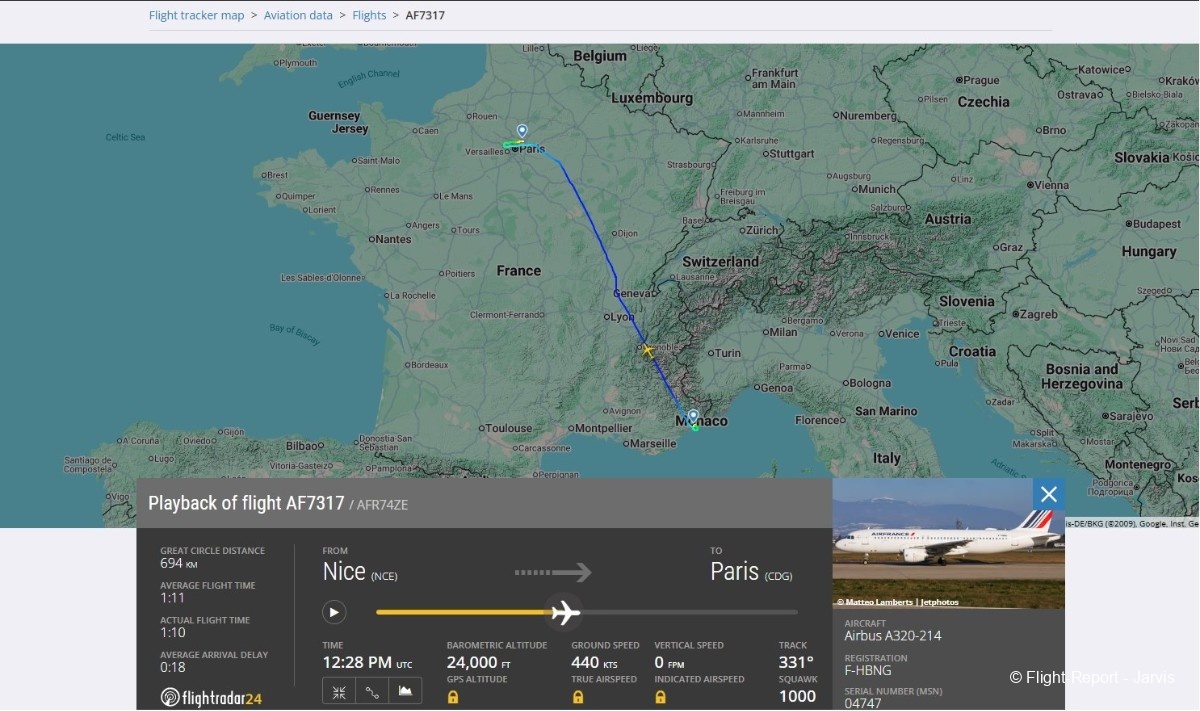
Task: Click the Switzerland label on map
Action: (x=719, y=261)
